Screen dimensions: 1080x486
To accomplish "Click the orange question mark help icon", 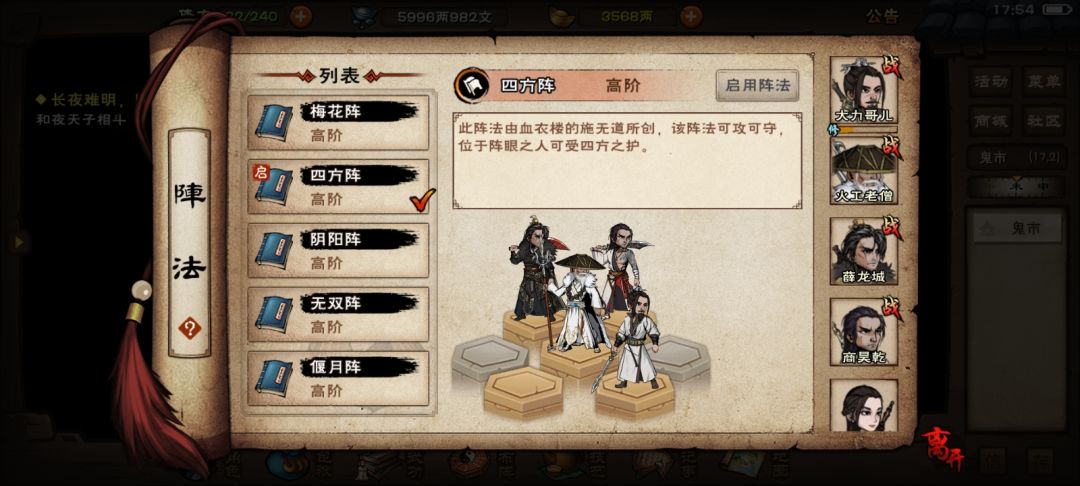I will click(189, 329).
